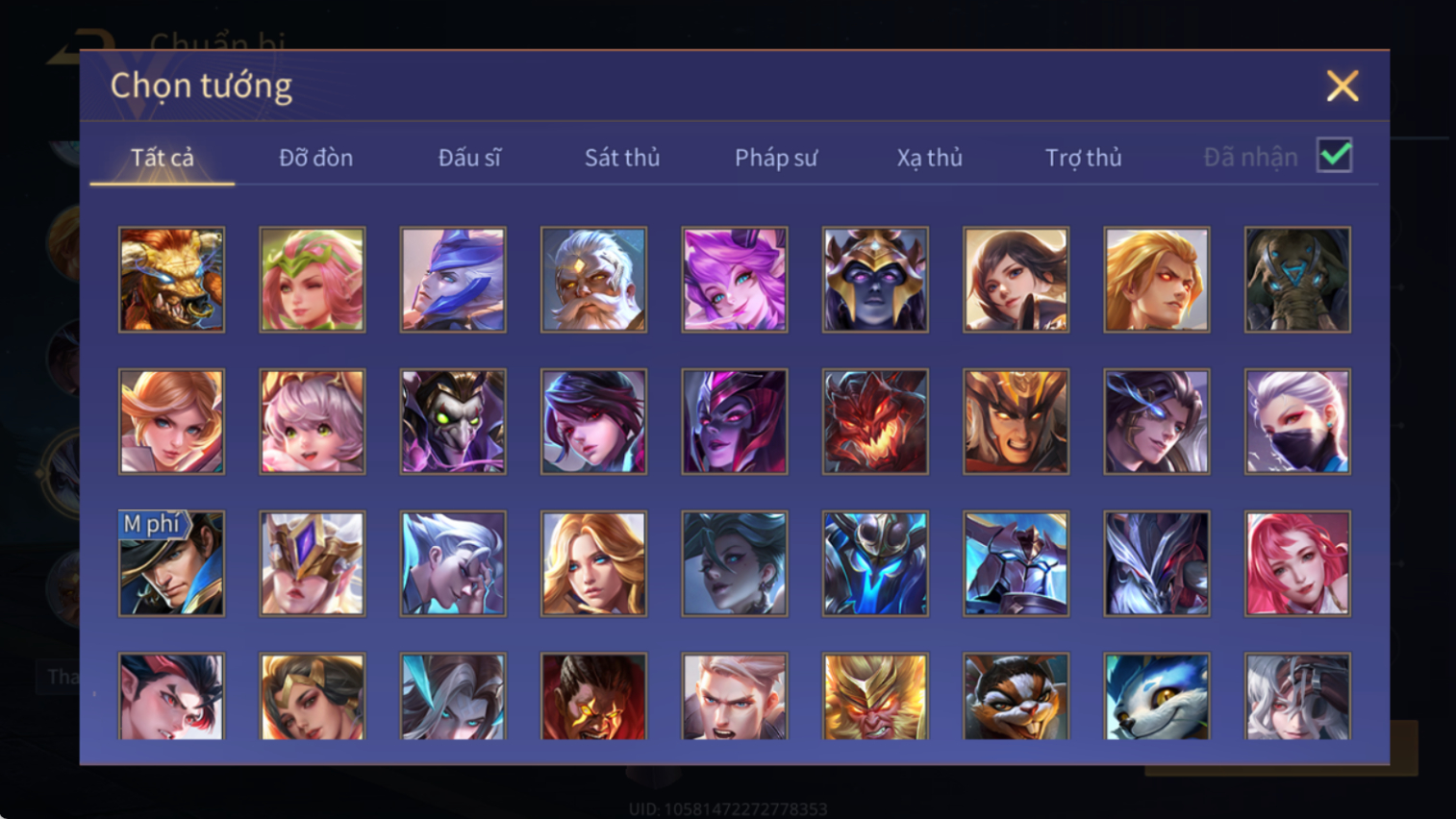1456x819 pixels.
Task: Show the 'Pháp sư' hero category
Action: [x=776, y=158]
